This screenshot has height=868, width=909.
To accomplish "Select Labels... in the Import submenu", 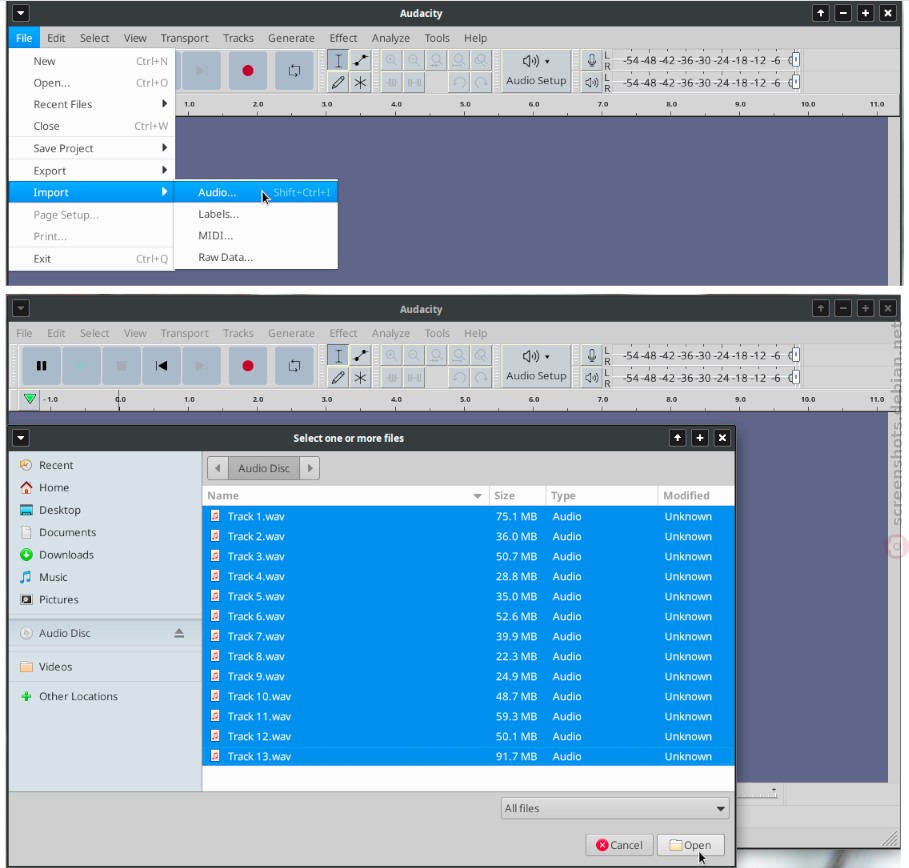I will pyautogui.click(x=256, y=215).
